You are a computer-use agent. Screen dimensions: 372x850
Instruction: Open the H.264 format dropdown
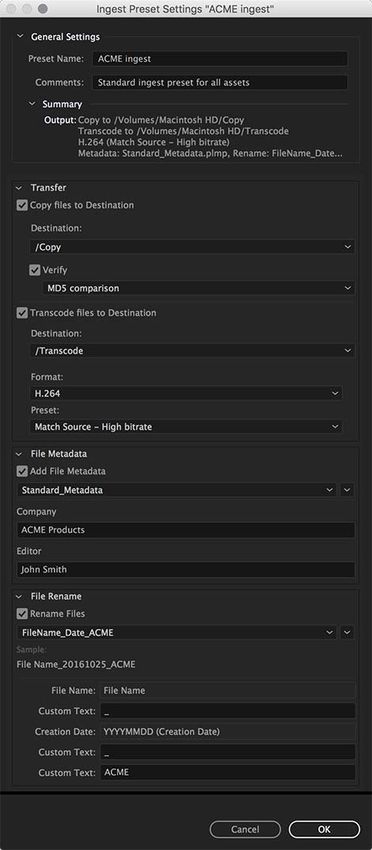click(x=186, y=392)
